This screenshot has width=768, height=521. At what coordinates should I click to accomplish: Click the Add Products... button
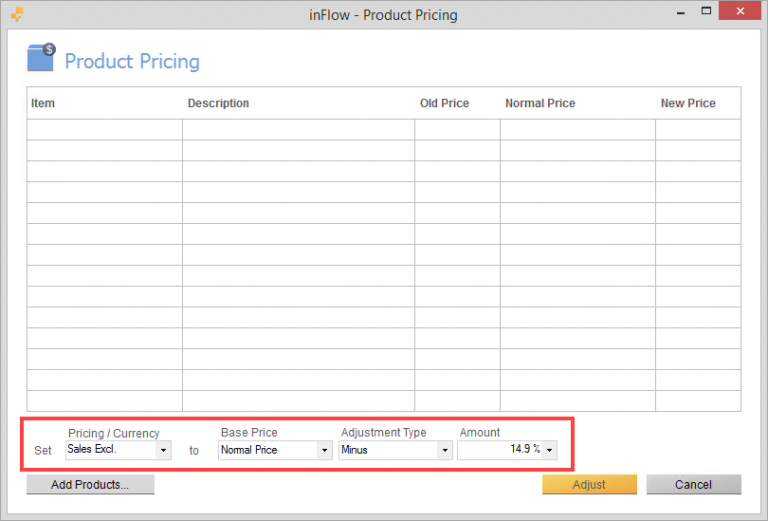pos(91,485)
